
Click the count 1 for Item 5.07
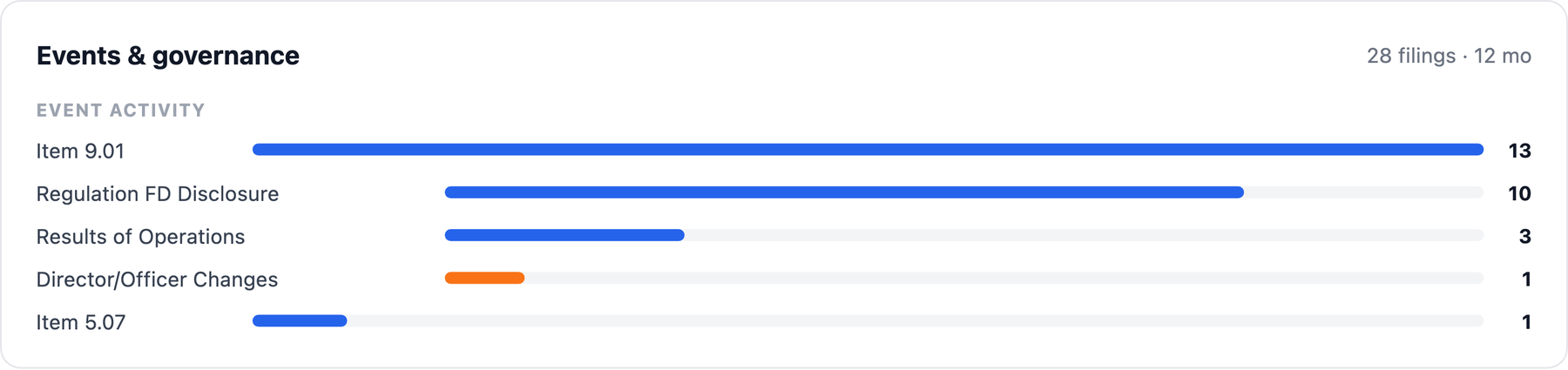(x=1526, y=321)
